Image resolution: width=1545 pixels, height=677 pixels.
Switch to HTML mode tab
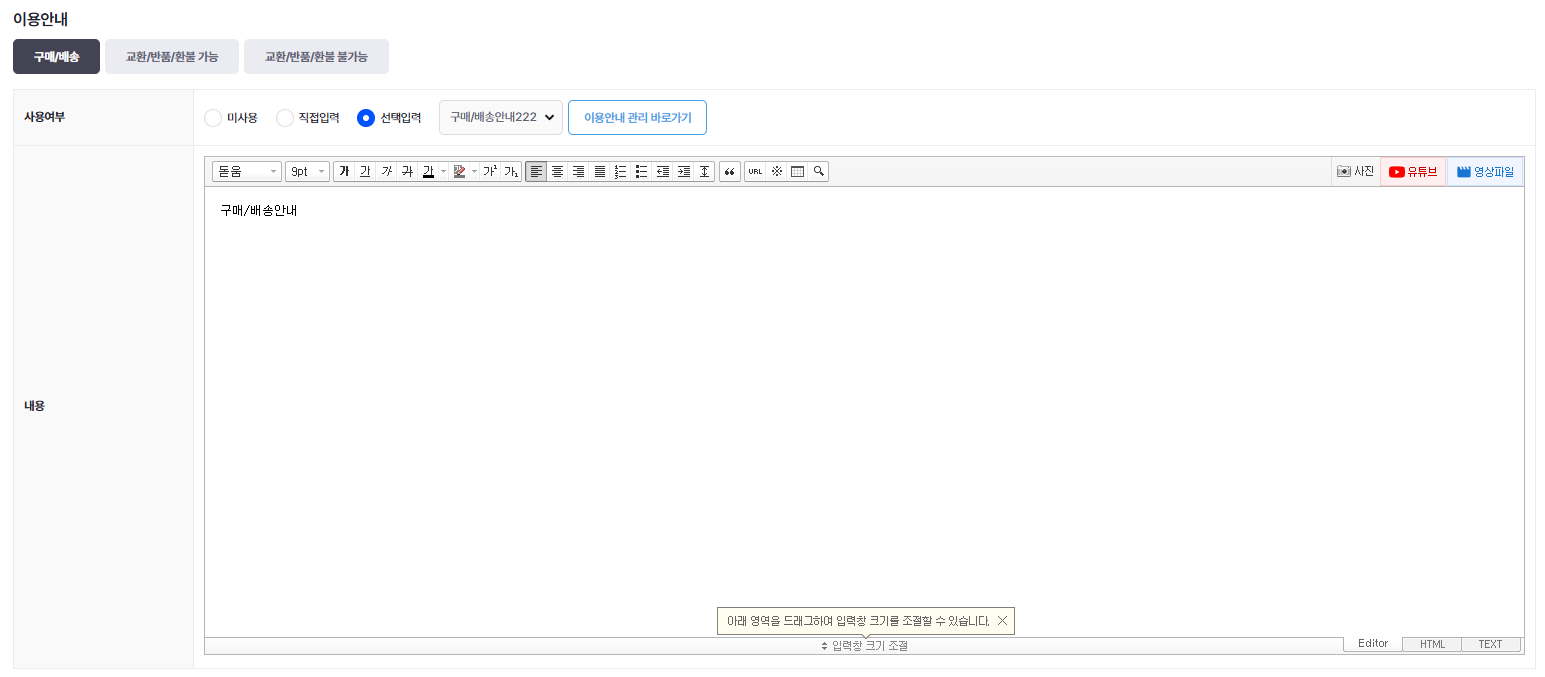point(1432,644)
